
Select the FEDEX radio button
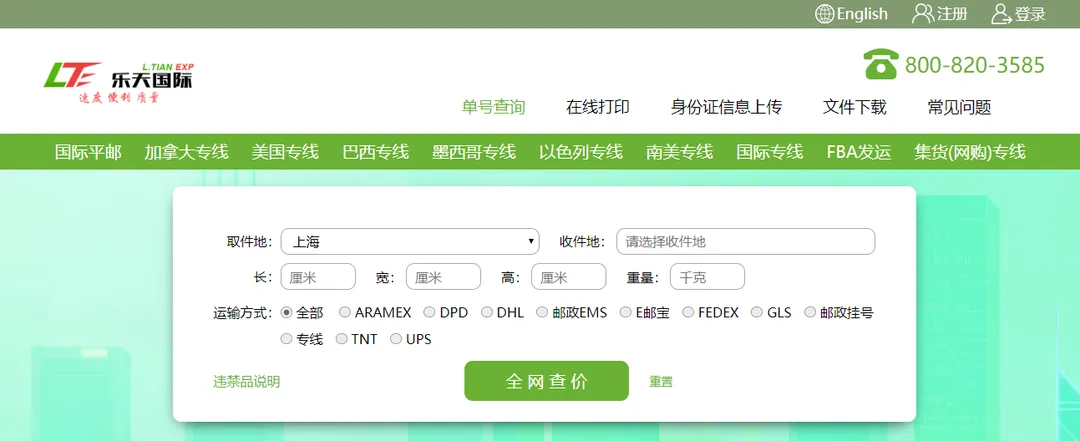688,312
